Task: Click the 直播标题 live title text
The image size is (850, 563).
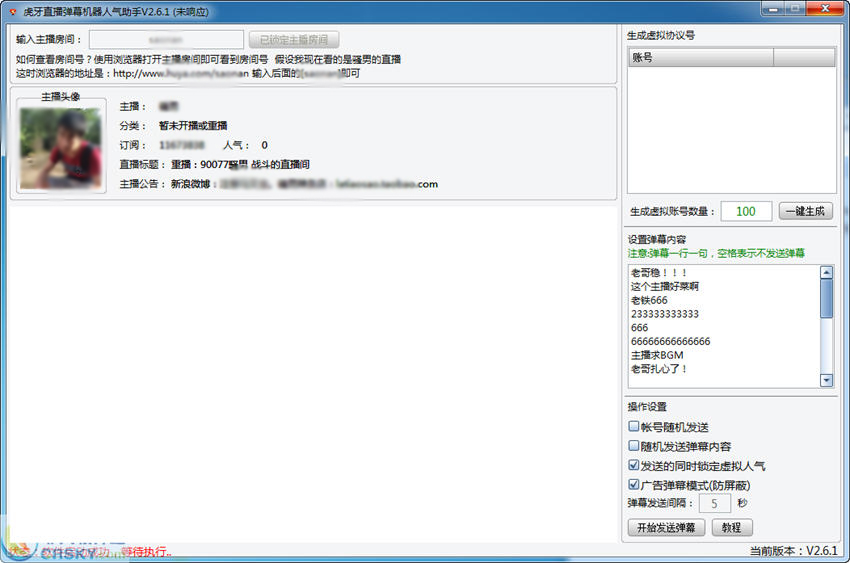Action: click(x=240, y=164)
